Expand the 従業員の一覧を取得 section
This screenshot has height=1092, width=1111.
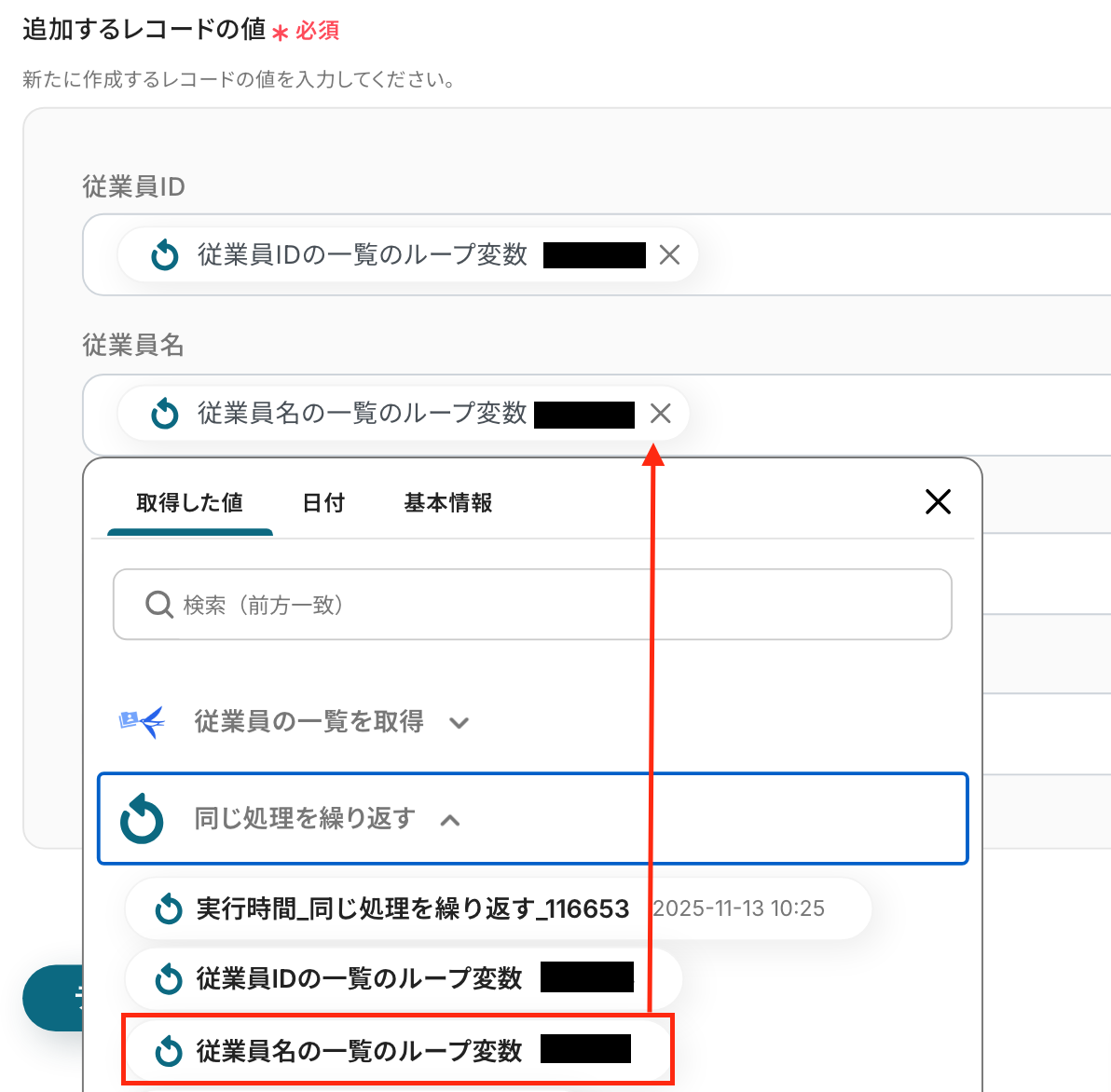[x=459, y=723]
